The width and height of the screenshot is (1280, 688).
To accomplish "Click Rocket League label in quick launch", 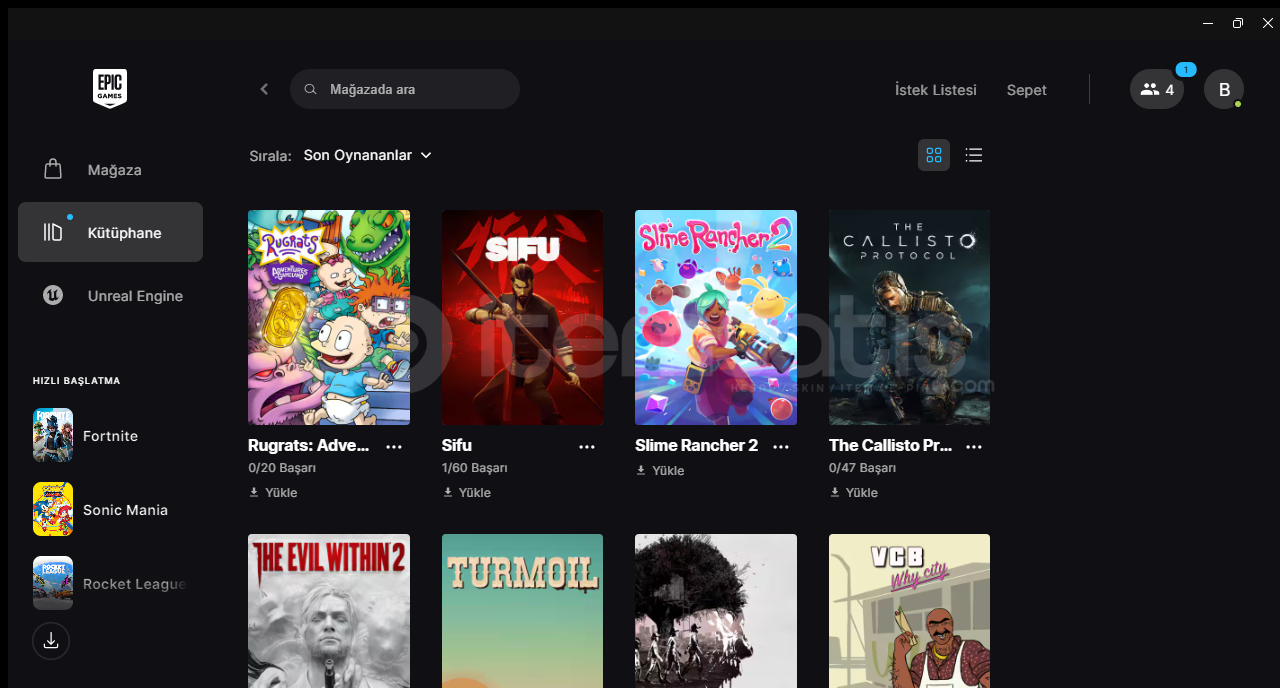I will pos(134,584).
